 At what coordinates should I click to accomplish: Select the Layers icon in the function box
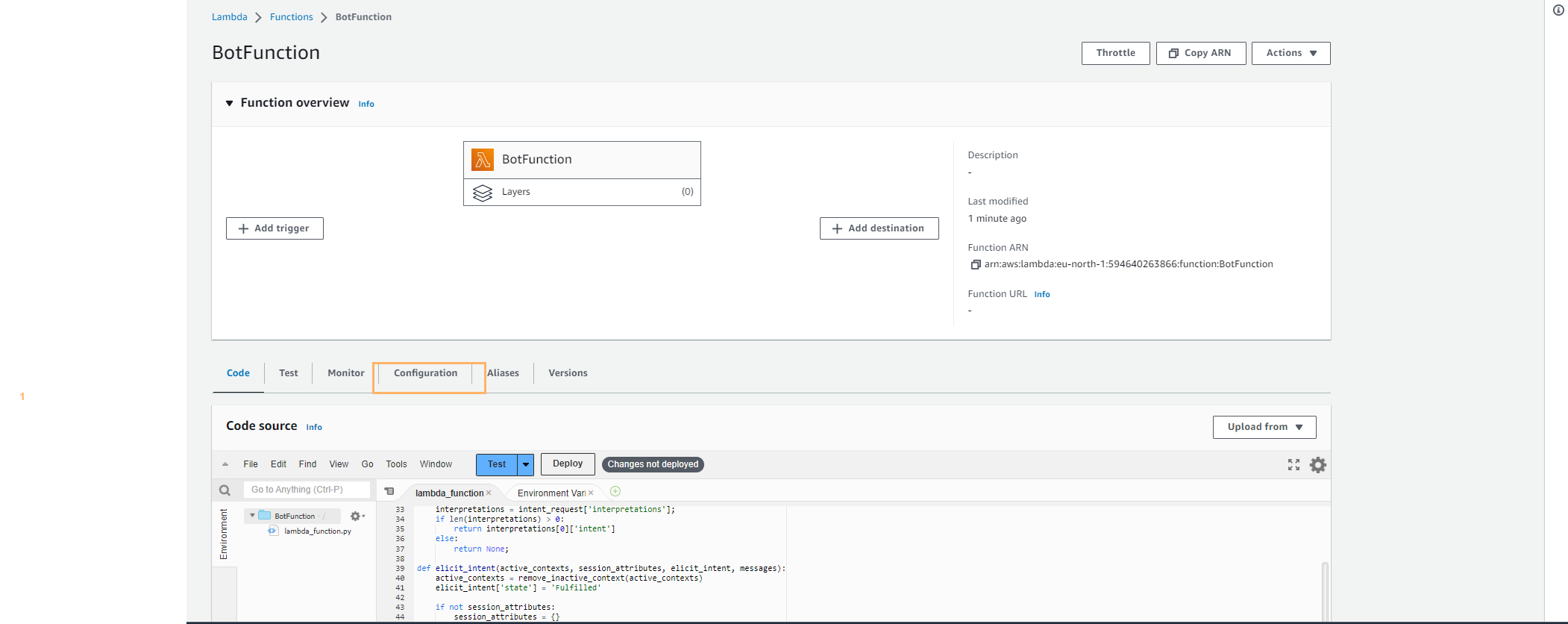pyautogui.click(x=483, y=193)
